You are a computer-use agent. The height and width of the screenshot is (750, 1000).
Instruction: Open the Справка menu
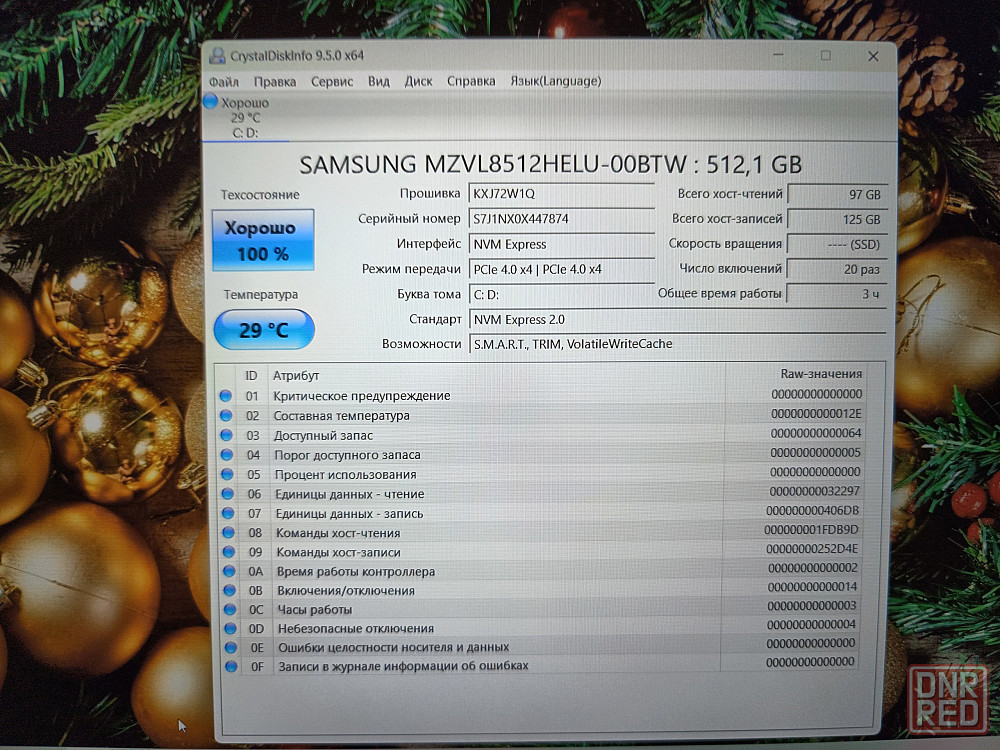pyautogui.click(x=471, y=81)
